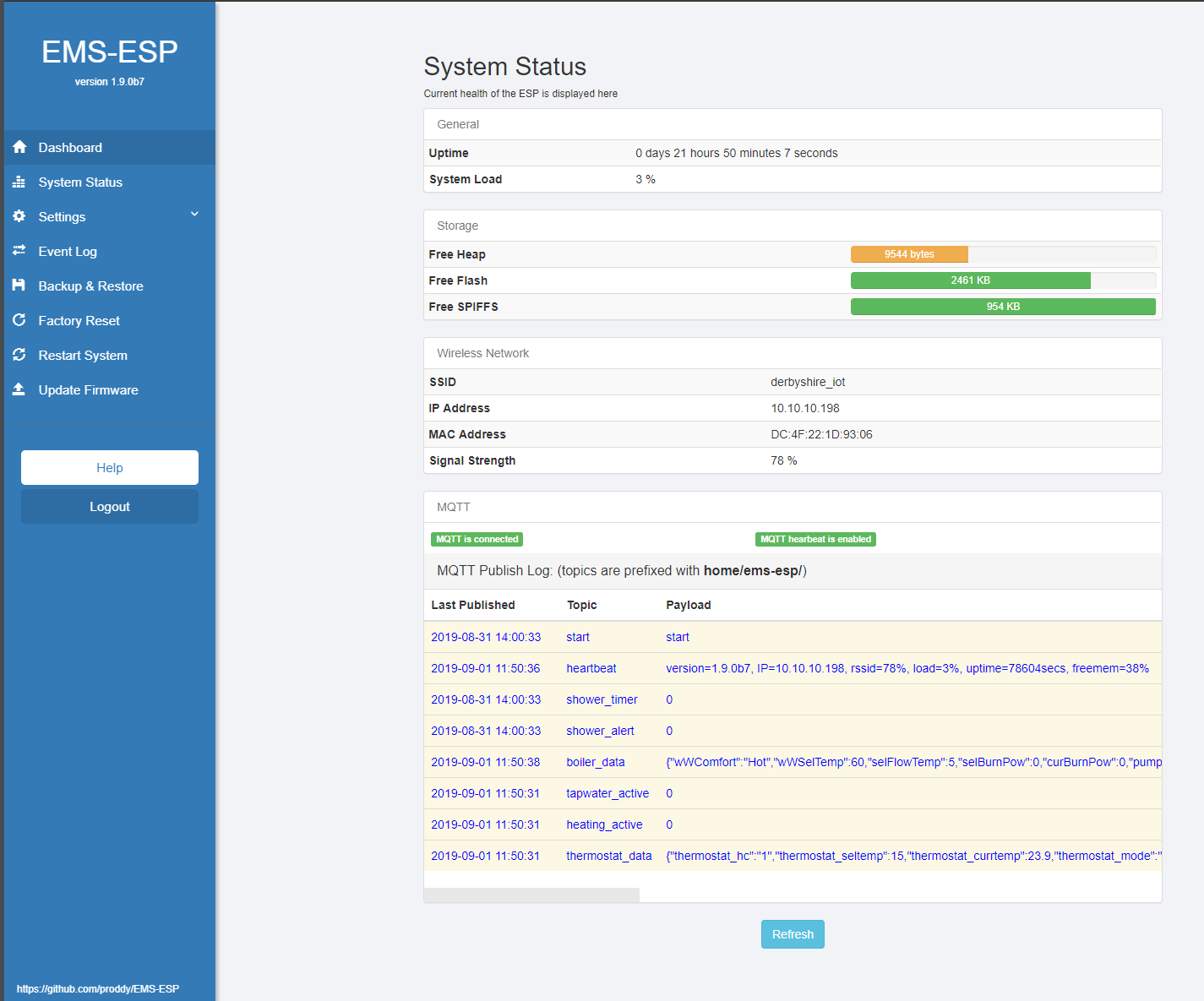The width and height of the screenshot is (1204, 1001).
Task: Click the heartbeat topic row
Action: [x=591, y=668]
